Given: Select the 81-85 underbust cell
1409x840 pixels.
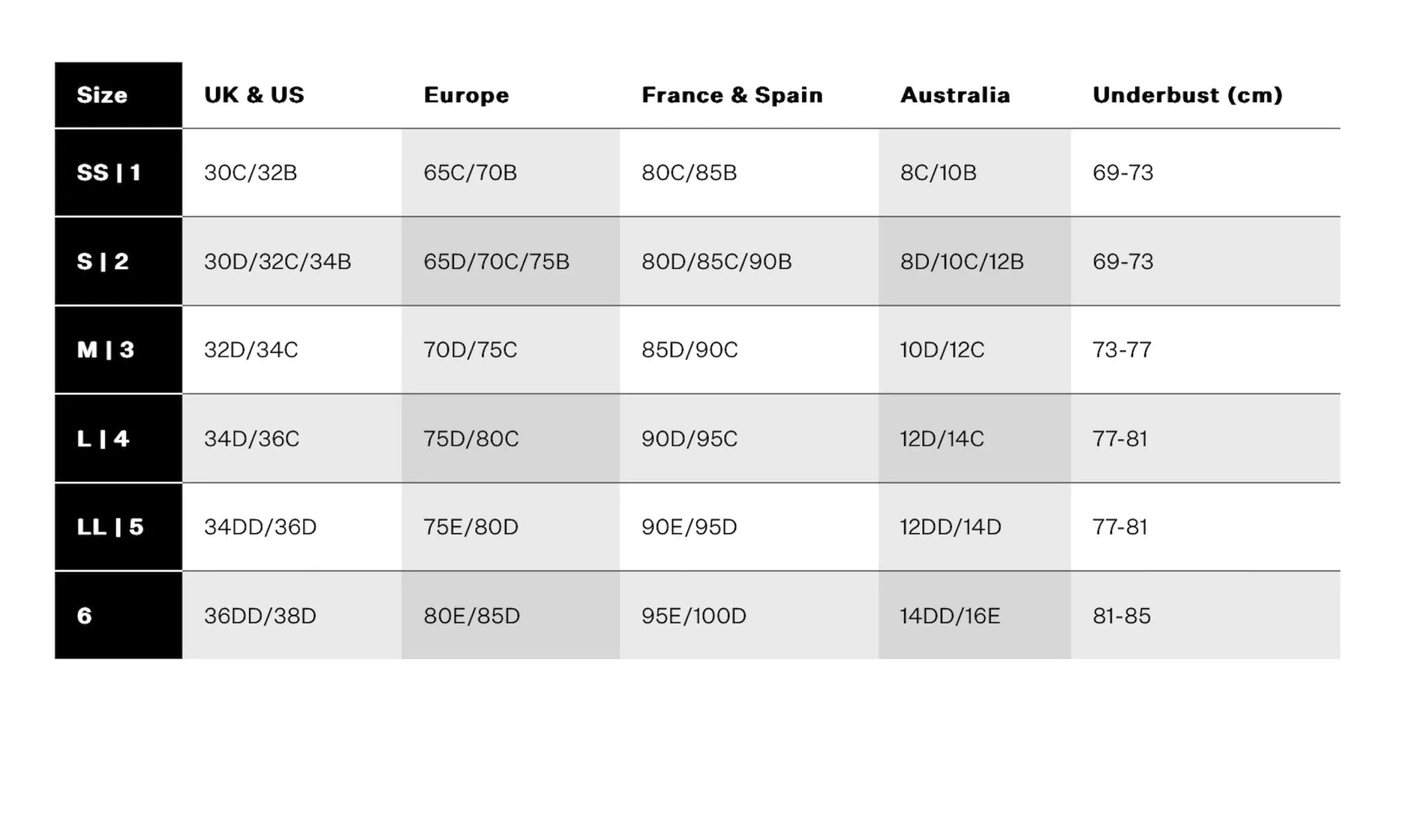Looking at the screenshot, I should tap(1121, 616).
